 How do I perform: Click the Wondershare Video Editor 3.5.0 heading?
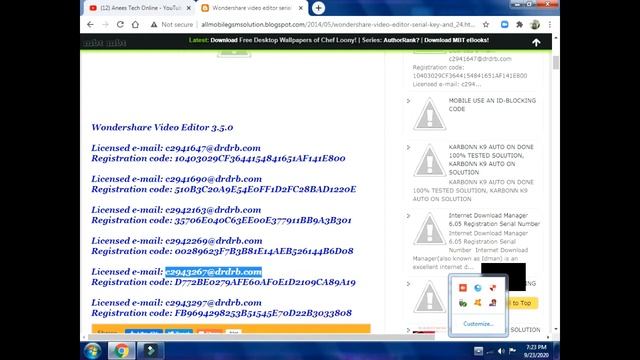click(x=162, y=127)
